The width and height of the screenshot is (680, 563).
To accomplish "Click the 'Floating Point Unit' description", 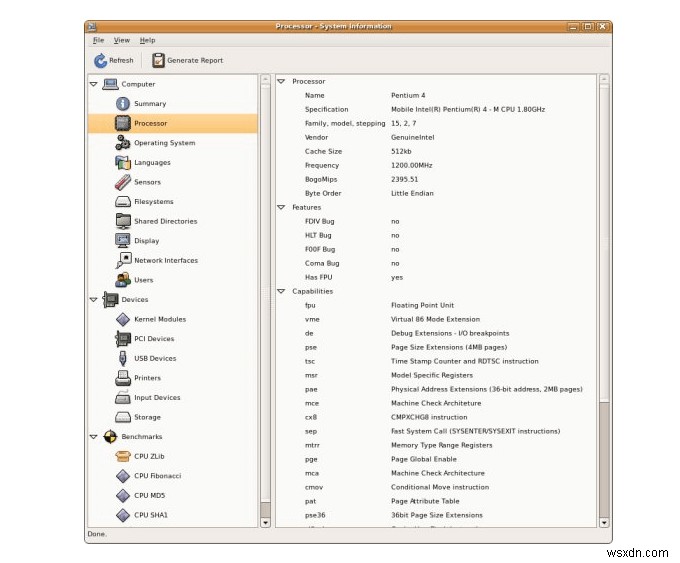I will click(x=422, y=305).
